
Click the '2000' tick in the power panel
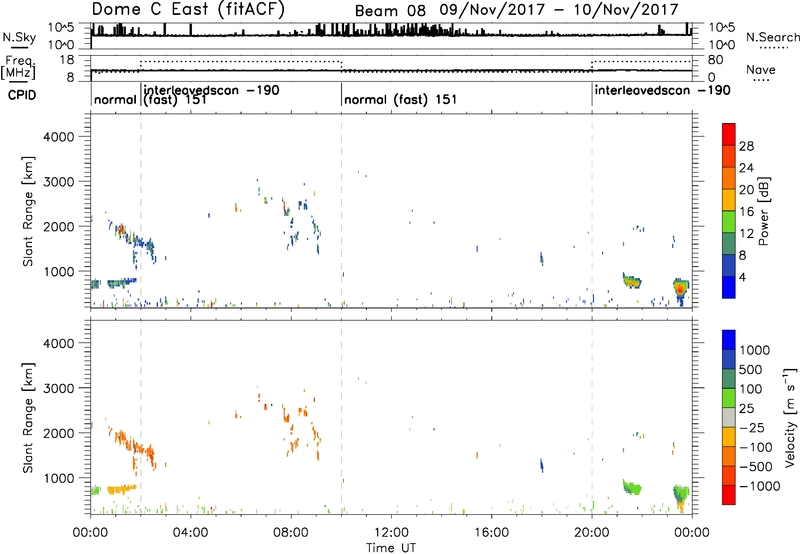pos(58,226)
